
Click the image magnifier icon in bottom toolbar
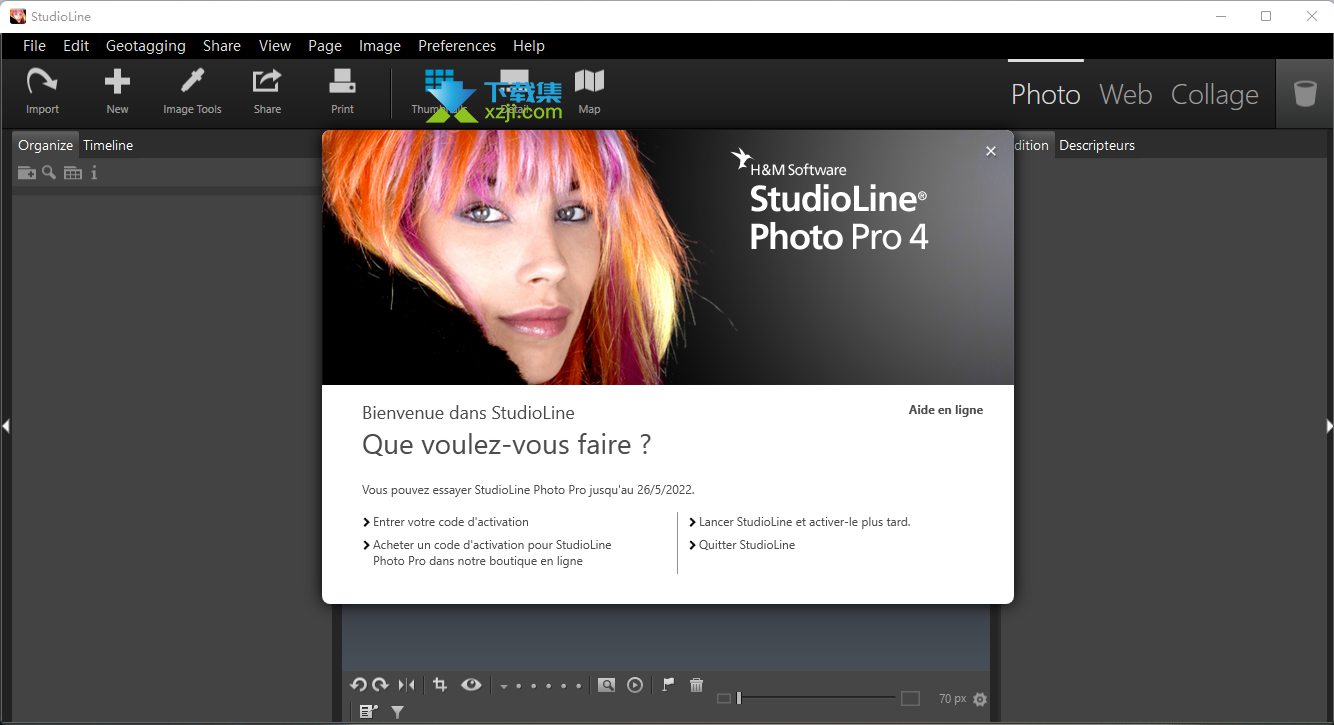606,685
